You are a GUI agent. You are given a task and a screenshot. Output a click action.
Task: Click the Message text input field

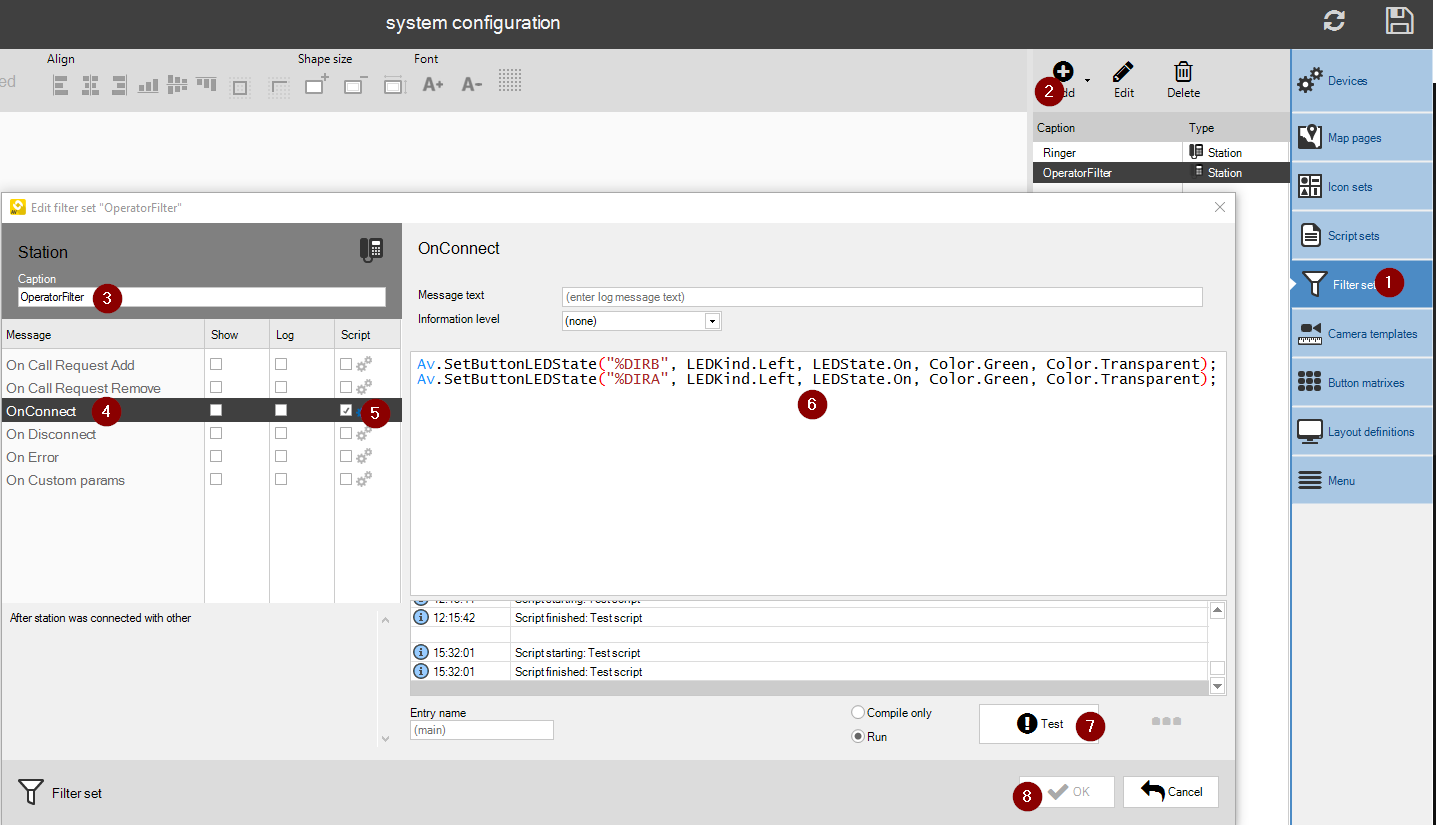click(882, 297)
